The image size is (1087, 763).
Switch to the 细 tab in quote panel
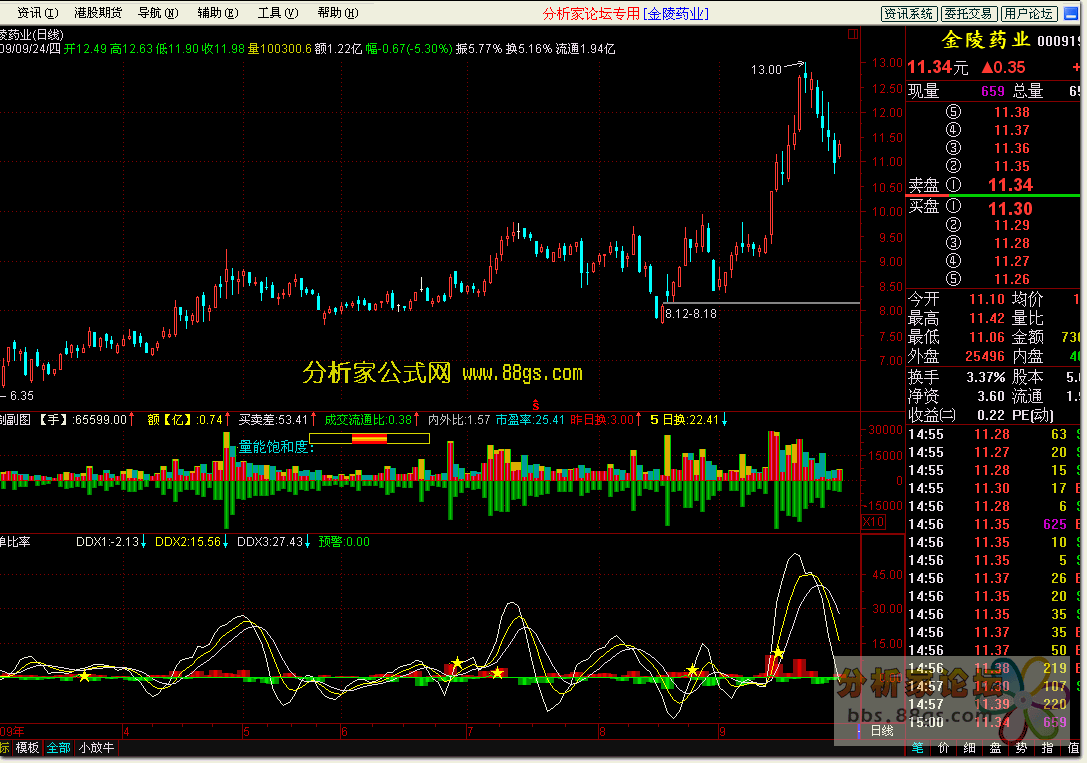pyautogui.click(x=969, y=748)
